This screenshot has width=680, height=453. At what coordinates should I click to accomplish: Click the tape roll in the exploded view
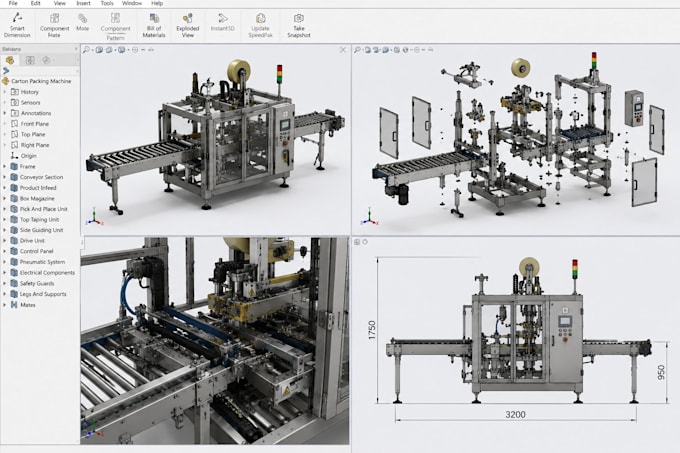(520, 68)
